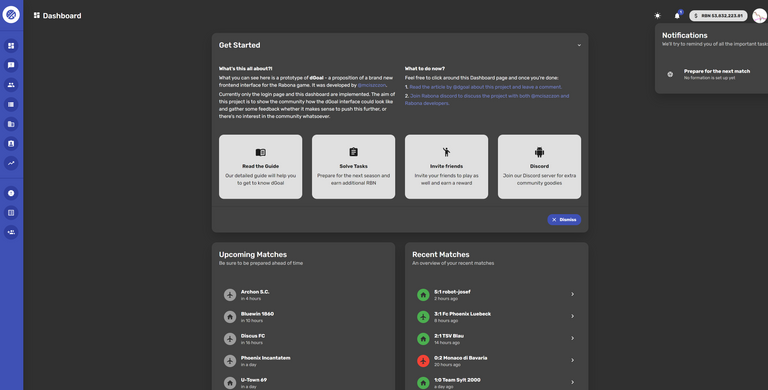Open the list table icon in the sidebar

pos(11,104)
